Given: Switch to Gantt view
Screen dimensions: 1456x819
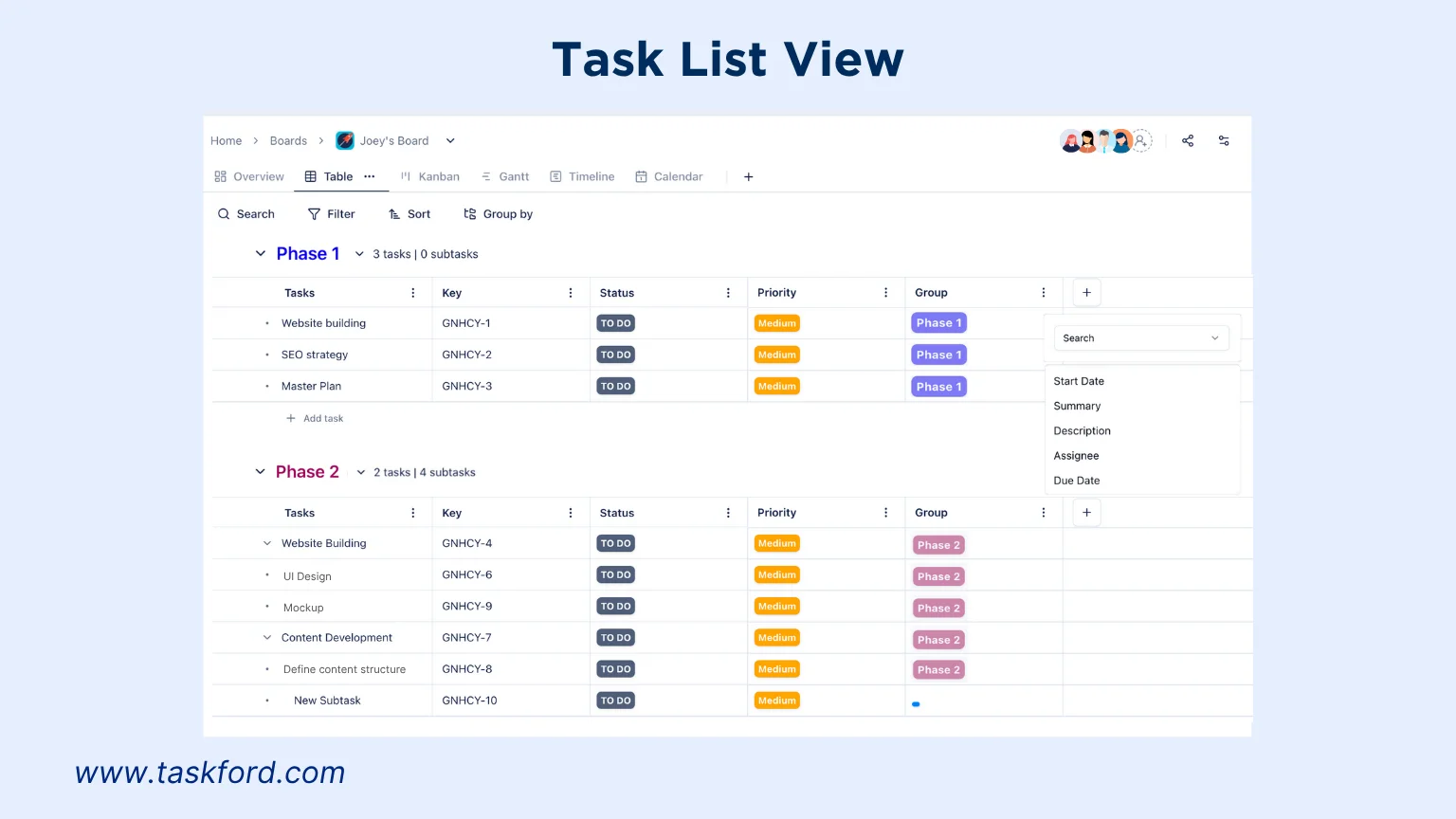Looking at the screenshot, I should [505, 176].
